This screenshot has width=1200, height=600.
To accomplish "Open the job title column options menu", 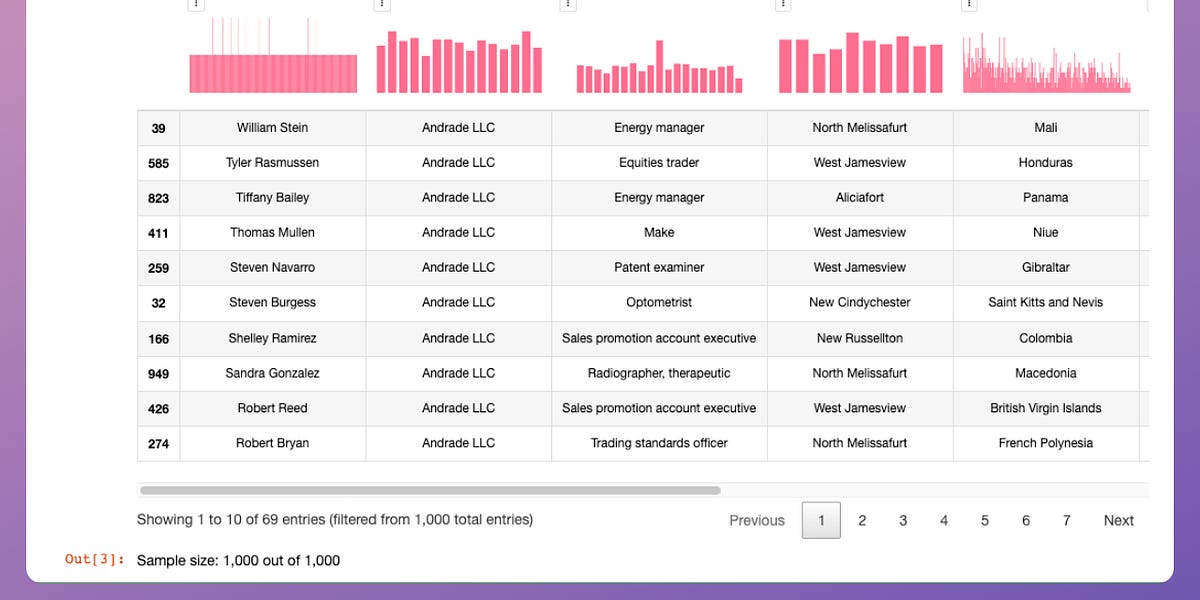I will pos(567,5).
